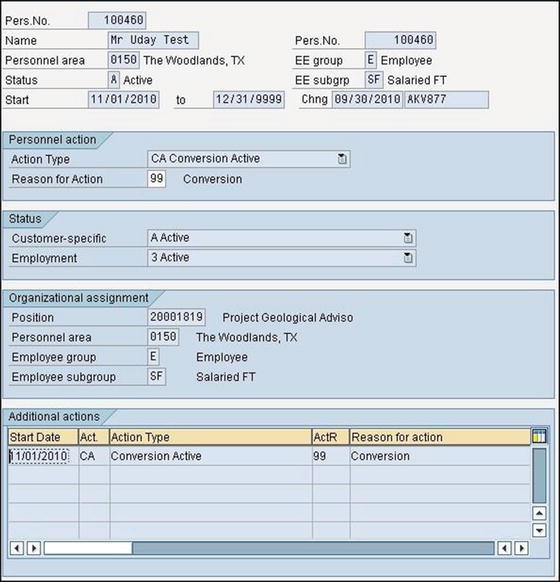The height and width of the screenshot is (582, 560).
Task: Click the far-right horizontal scroll left arrow
Action: click(504, 548)
